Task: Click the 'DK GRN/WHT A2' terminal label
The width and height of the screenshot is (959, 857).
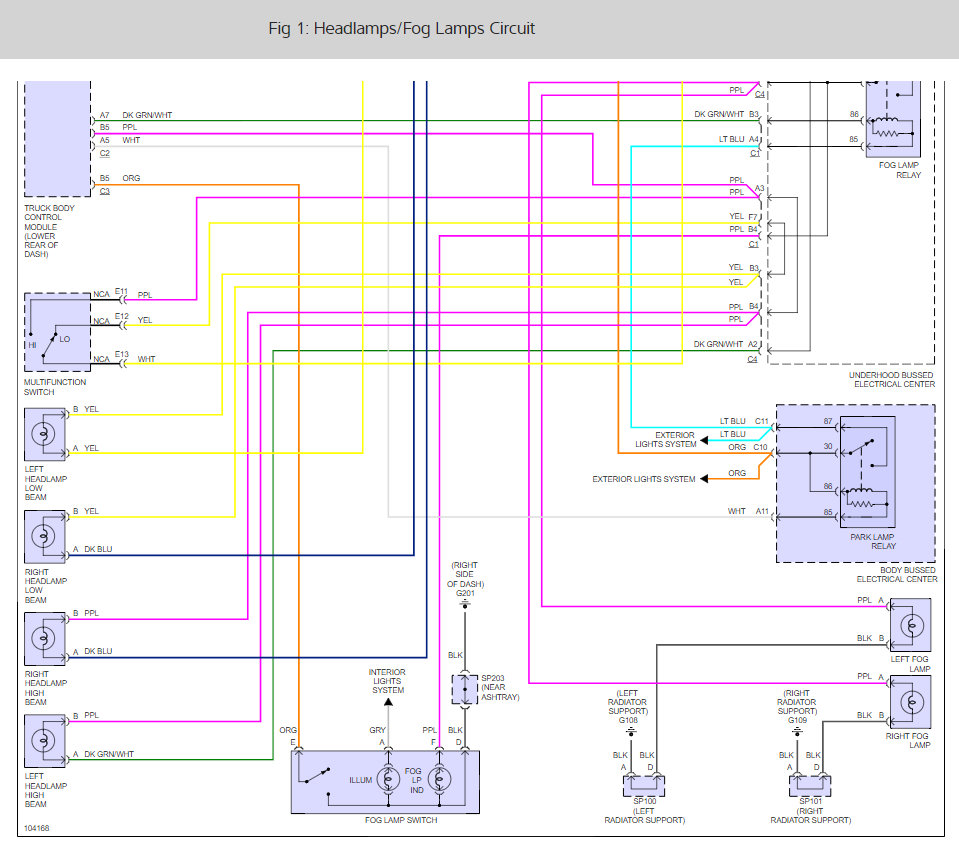Action: [725, 344]
